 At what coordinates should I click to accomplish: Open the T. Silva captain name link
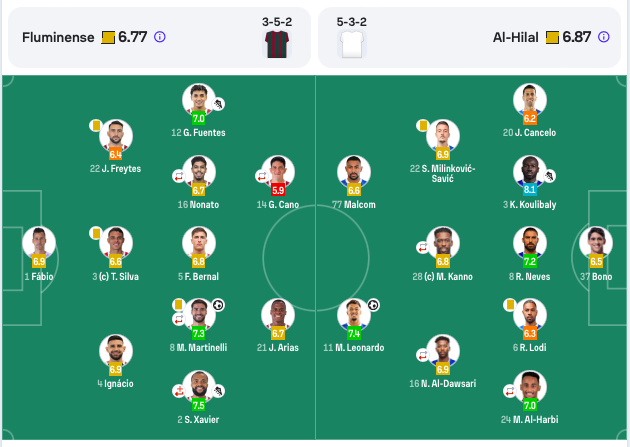point(116,276)
